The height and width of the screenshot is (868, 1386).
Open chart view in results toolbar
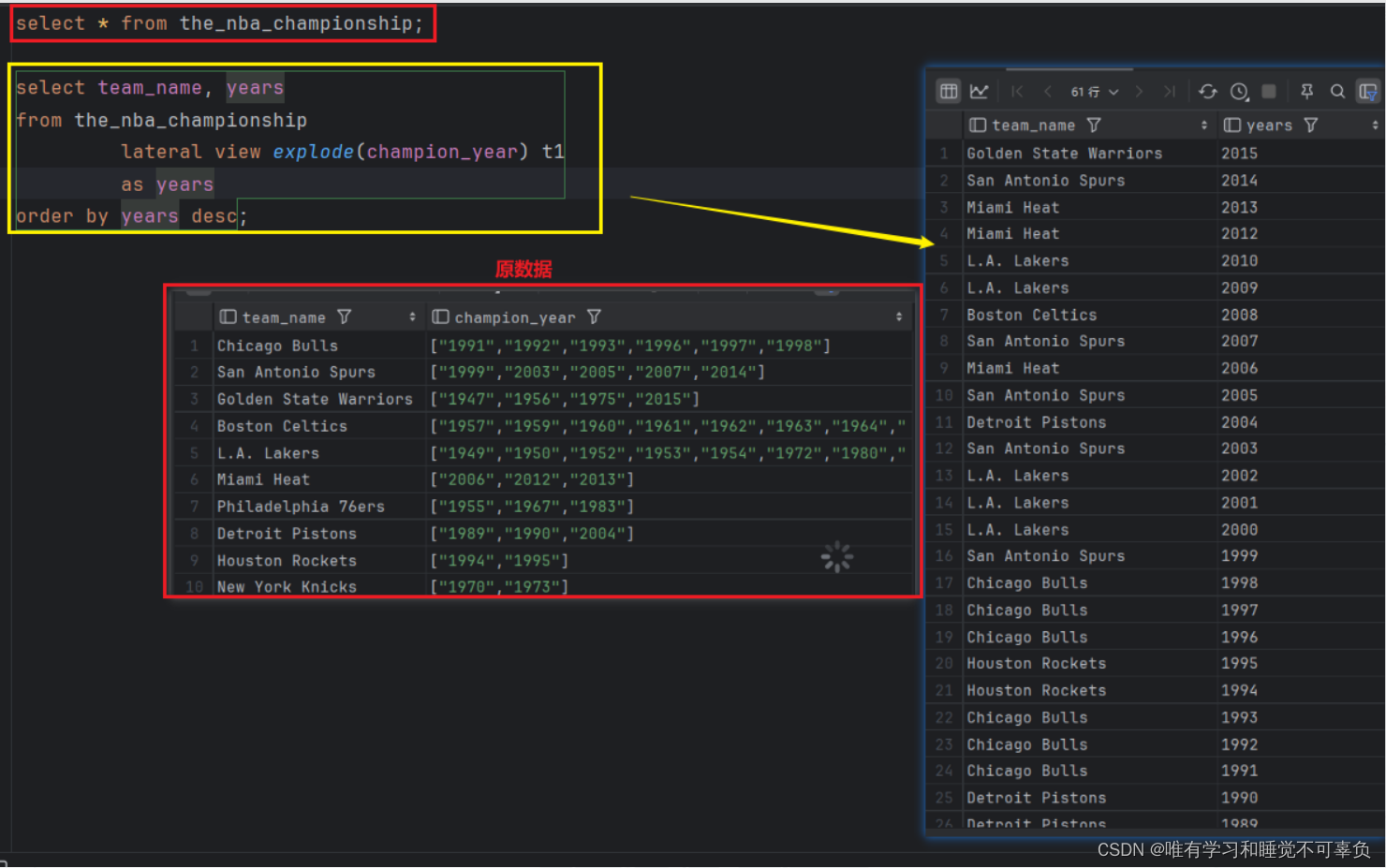pyautogui.click(x=979, y=91)
